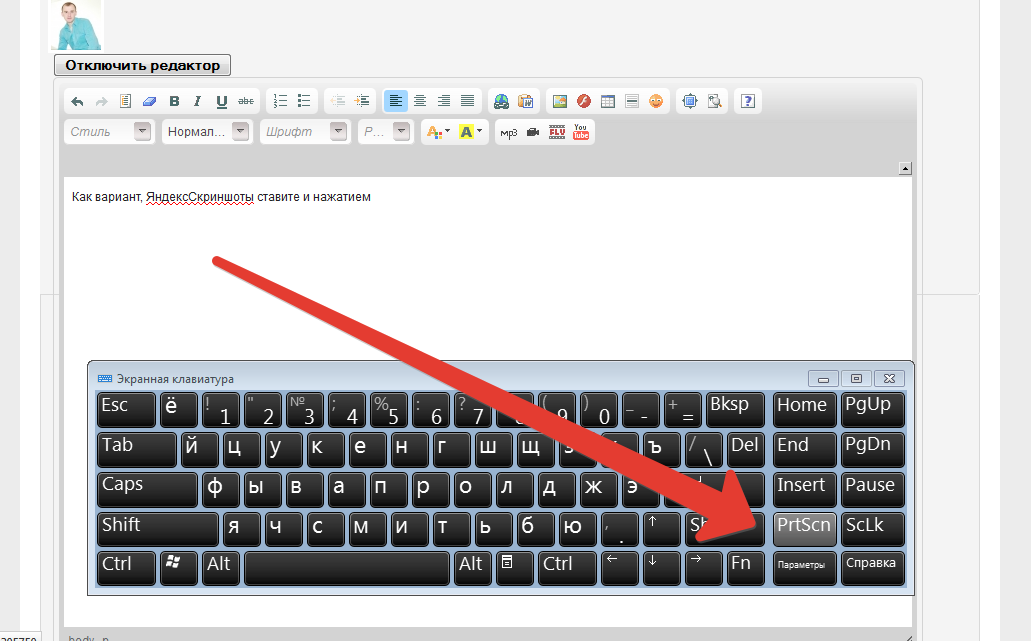Viewport: 1031px width, 641px height.
Task: Insert a table
Action: click(x=608, y=101)
